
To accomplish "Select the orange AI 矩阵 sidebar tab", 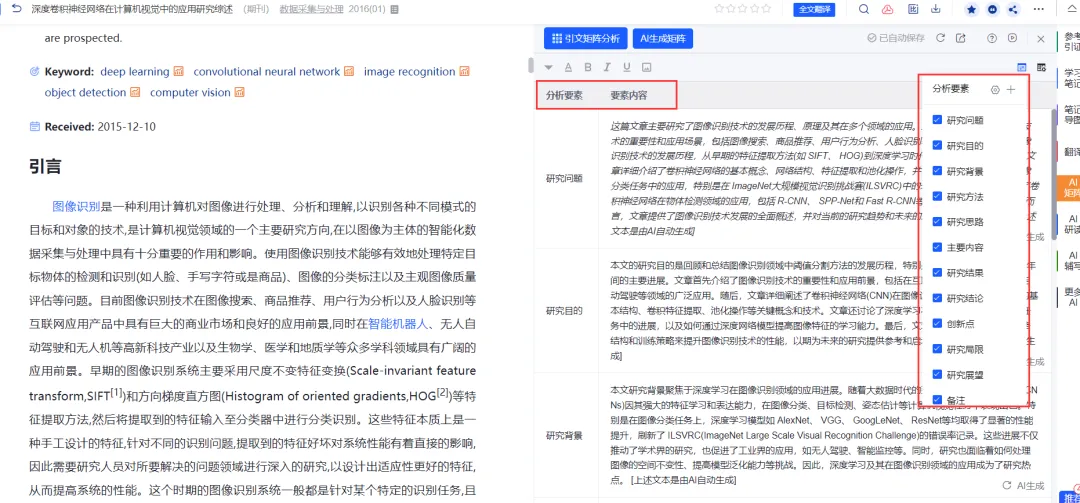I will click(1068, 187).
